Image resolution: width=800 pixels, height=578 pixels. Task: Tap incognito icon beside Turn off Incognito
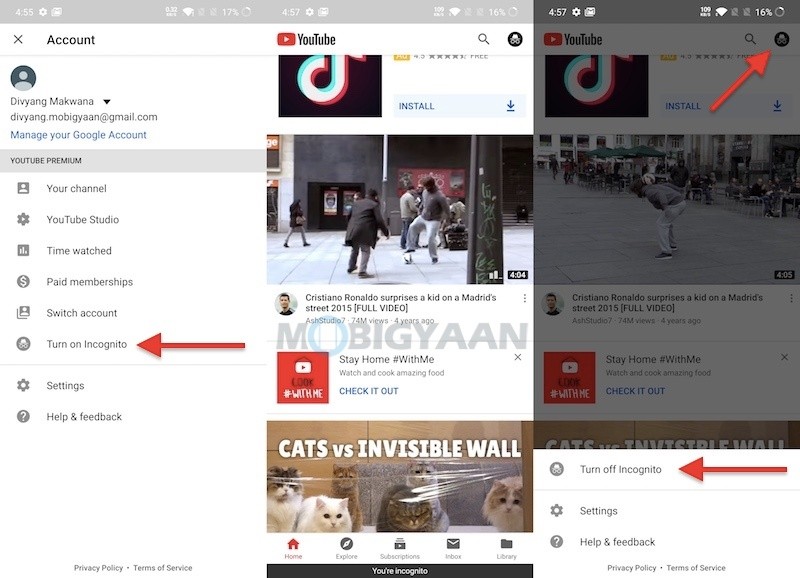(x=557, y=469)
